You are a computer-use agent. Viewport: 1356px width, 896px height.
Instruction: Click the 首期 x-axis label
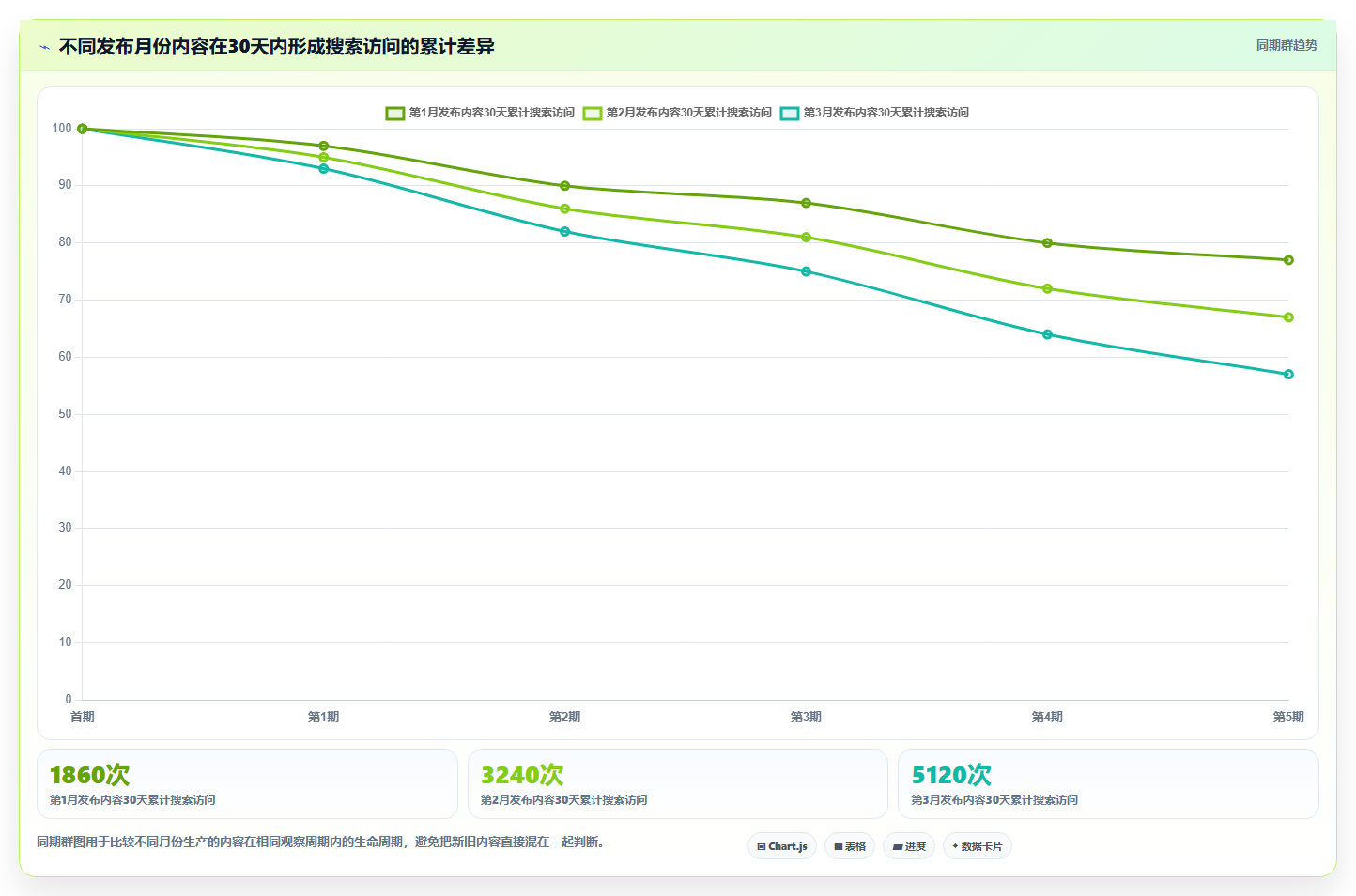tap(83, 717)
